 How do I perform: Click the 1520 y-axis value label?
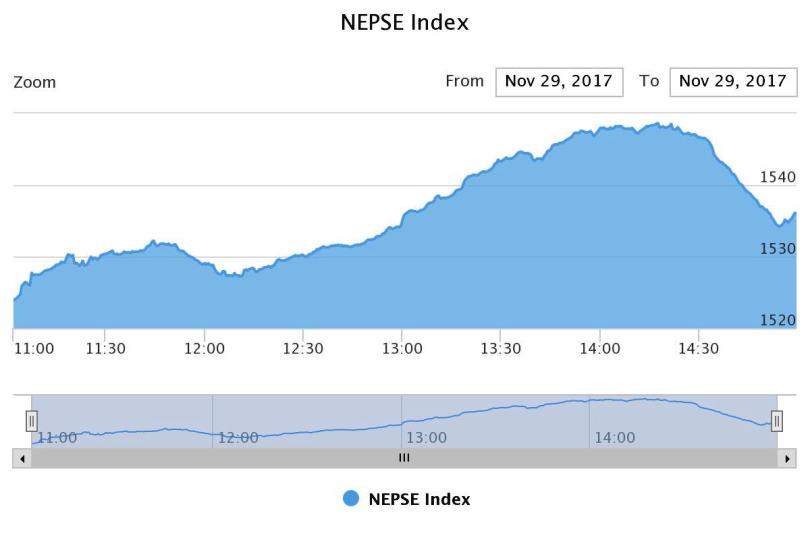point(777,321)
